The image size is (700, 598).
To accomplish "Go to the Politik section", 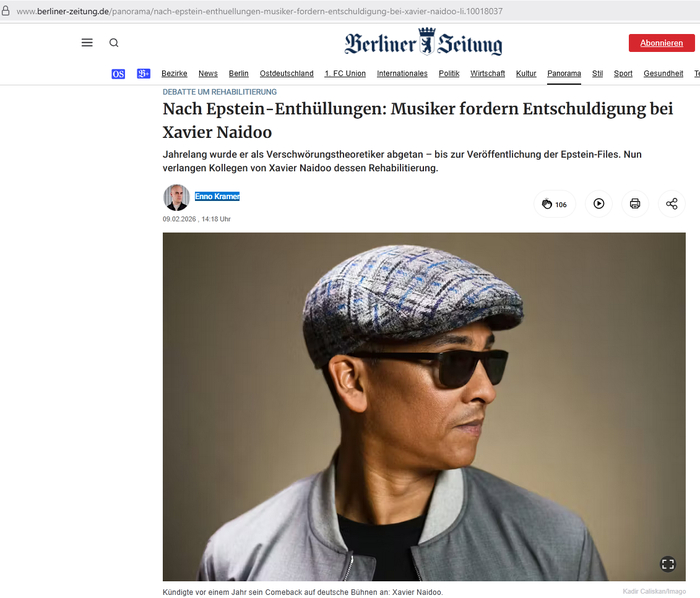I will (449, 74).
